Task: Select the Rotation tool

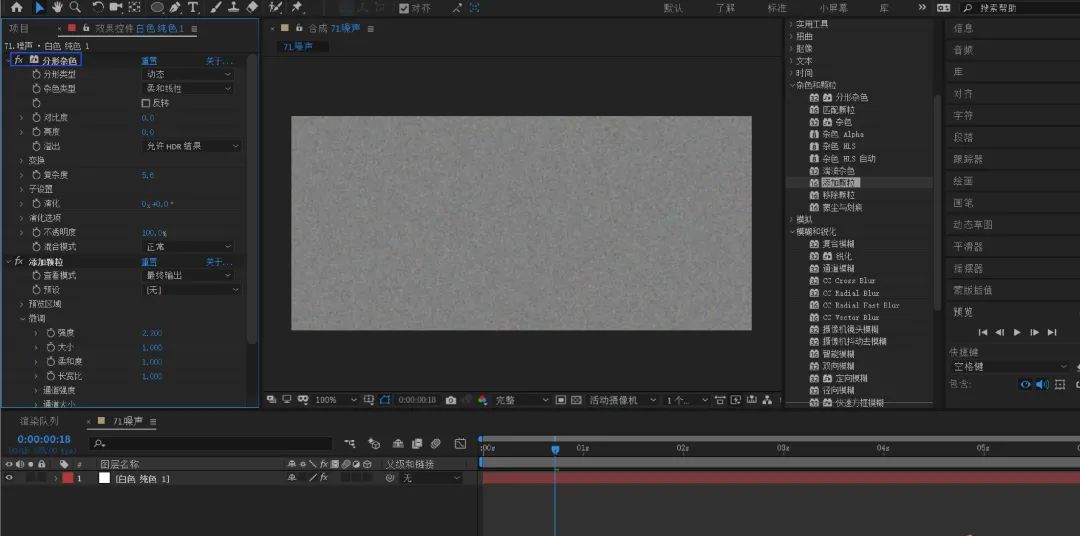Action: click(x=98, y=8)
